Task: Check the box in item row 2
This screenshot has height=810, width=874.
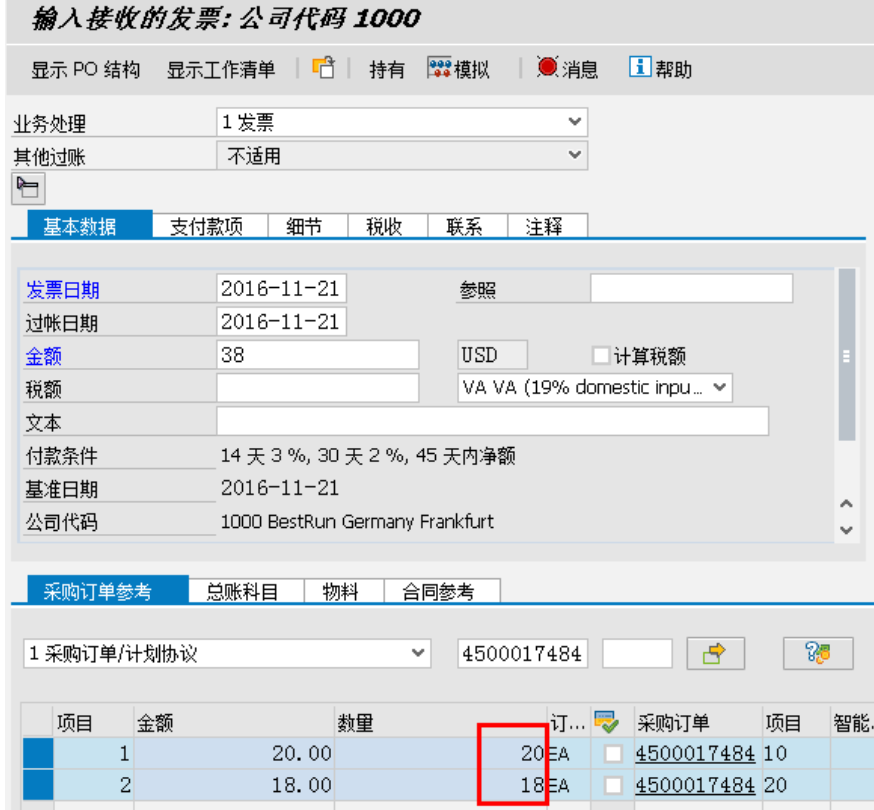Action: click(x=613, y=785)
